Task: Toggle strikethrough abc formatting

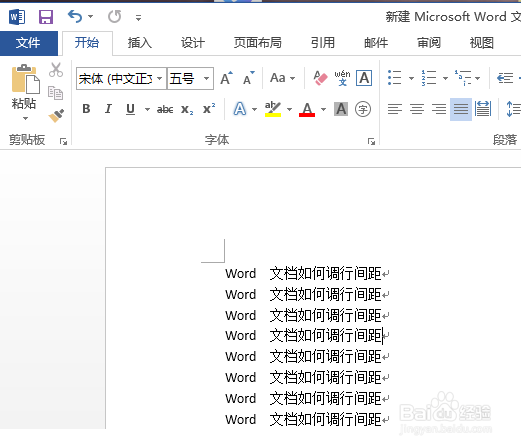Action: click(x=165, y=109)
